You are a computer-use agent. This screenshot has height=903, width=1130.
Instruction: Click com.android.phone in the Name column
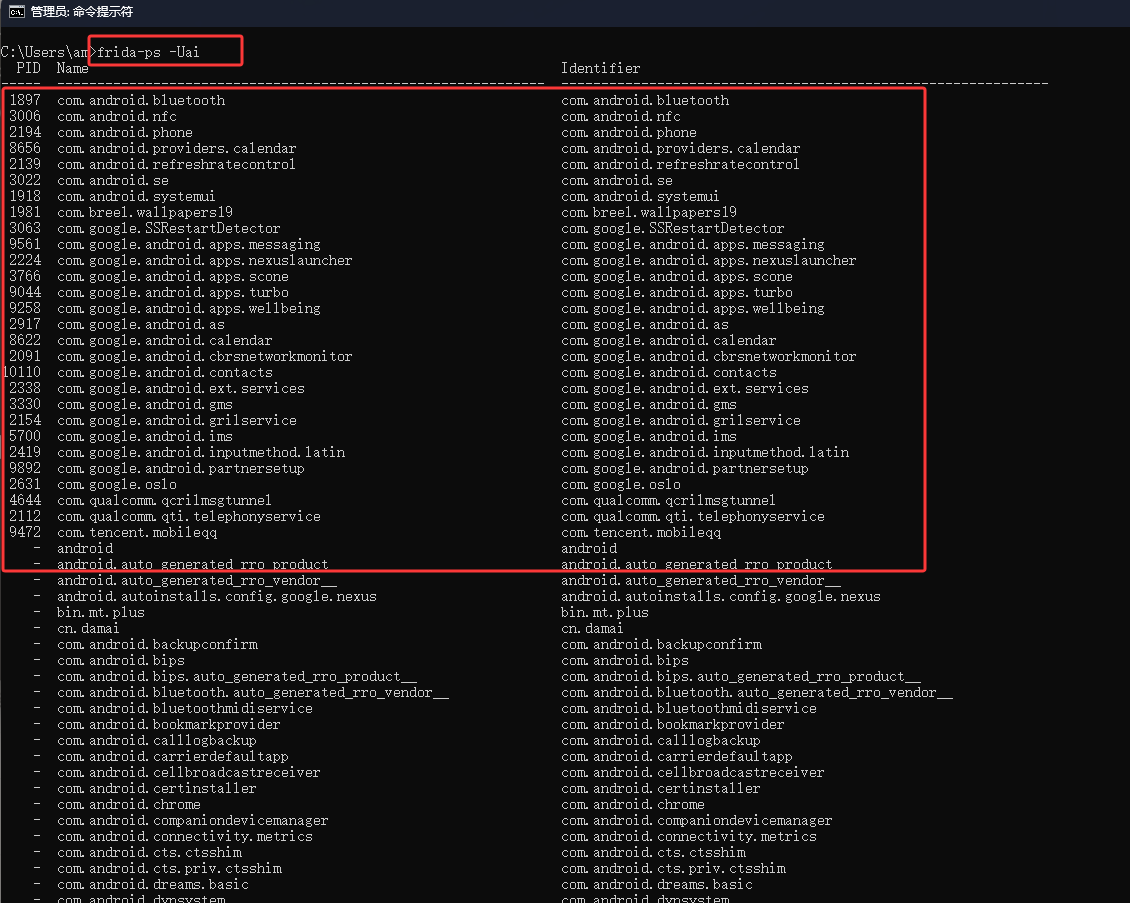coord(125,133)
